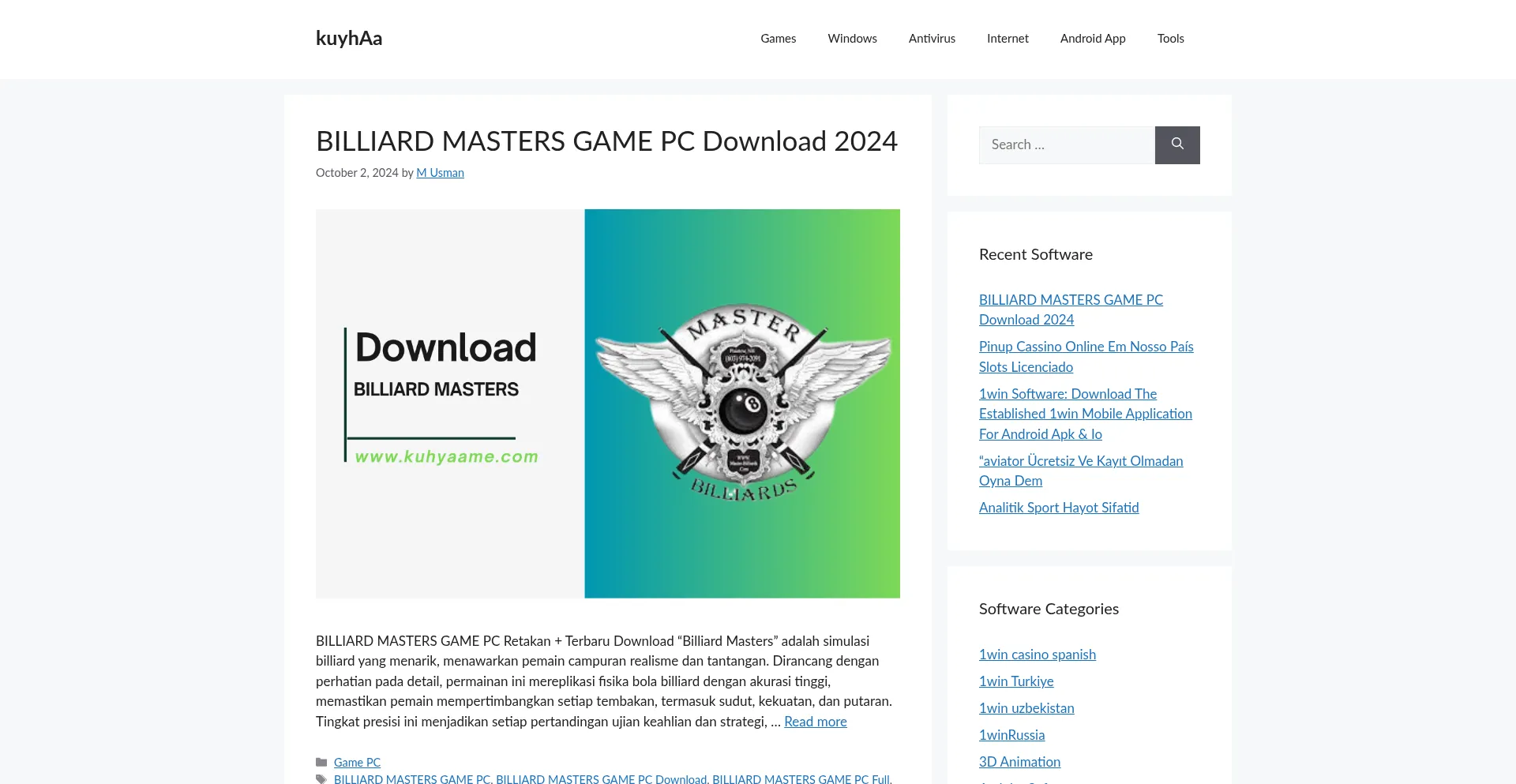
Task: Open recent post BILLIARD MASTERS GAME PC Download 2024
Action: tap(1070, 309)
